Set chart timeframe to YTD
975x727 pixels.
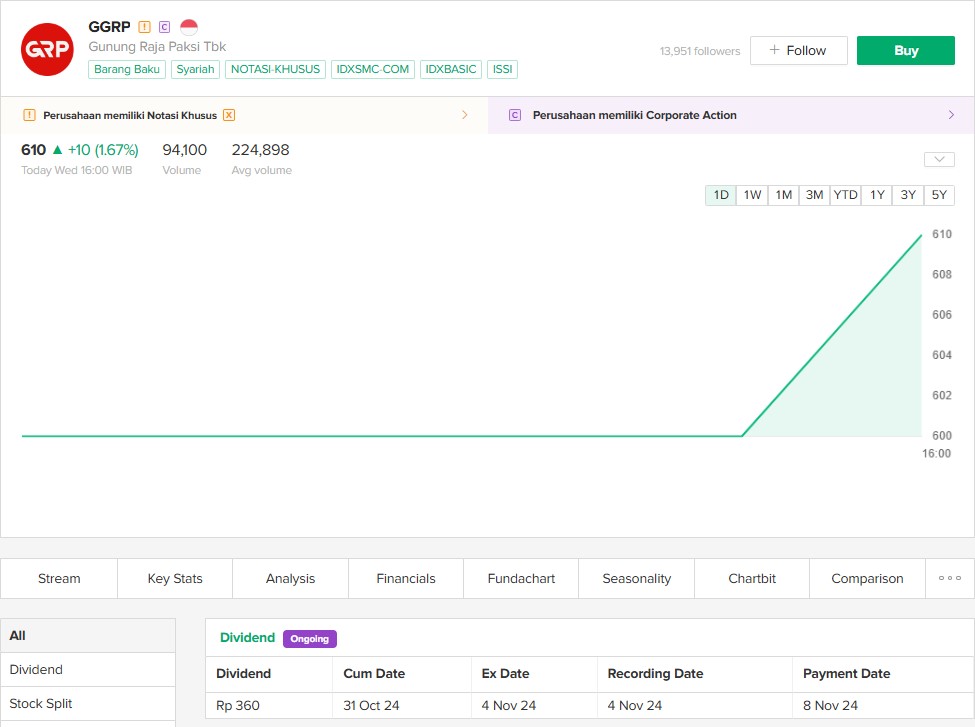click(x=846, y=195)
